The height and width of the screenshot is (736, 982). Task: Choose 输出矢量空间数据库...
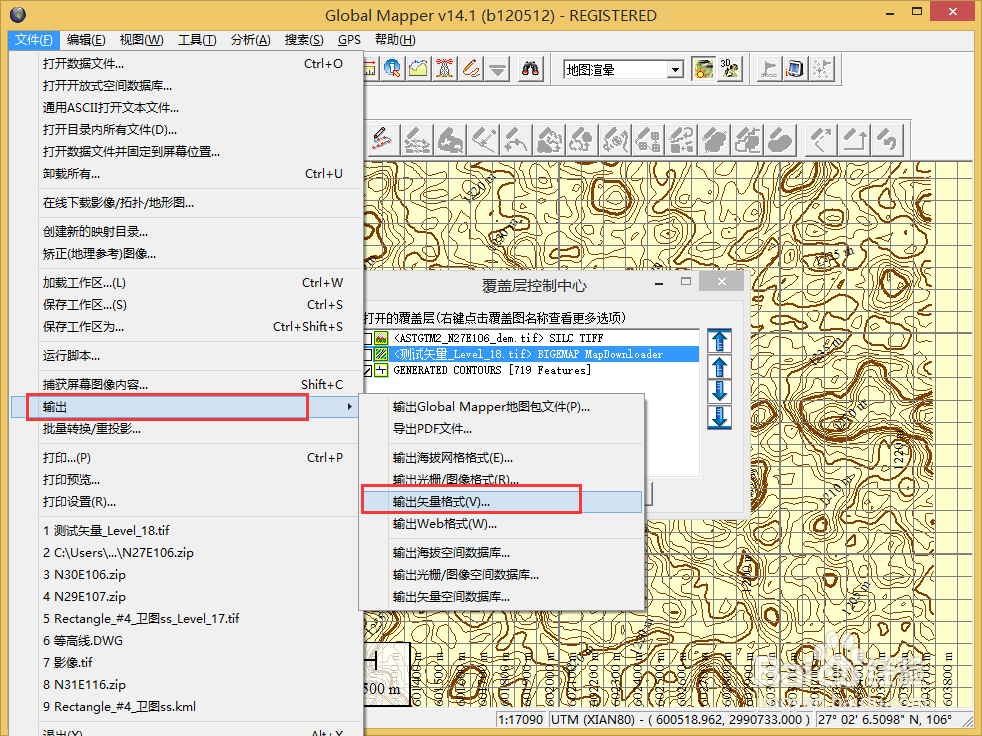502,597
